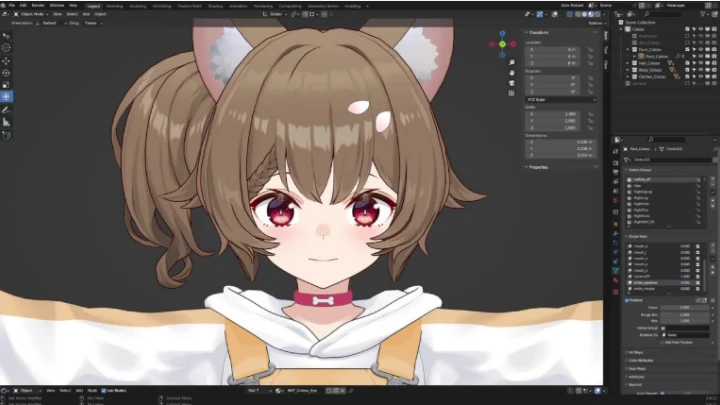Screen dimensions: 720x405
Task: Click the Select Box tweak tool icon
Action: click(6, 36)
